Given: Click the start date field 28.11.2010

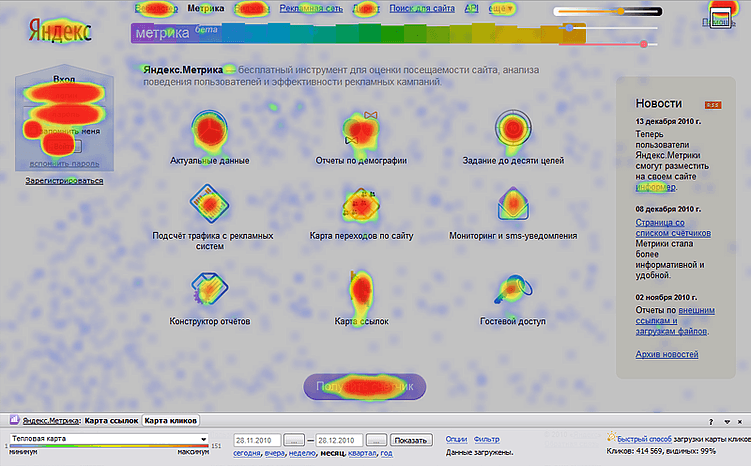Looking at the screenshot, I should coord(257,440).
